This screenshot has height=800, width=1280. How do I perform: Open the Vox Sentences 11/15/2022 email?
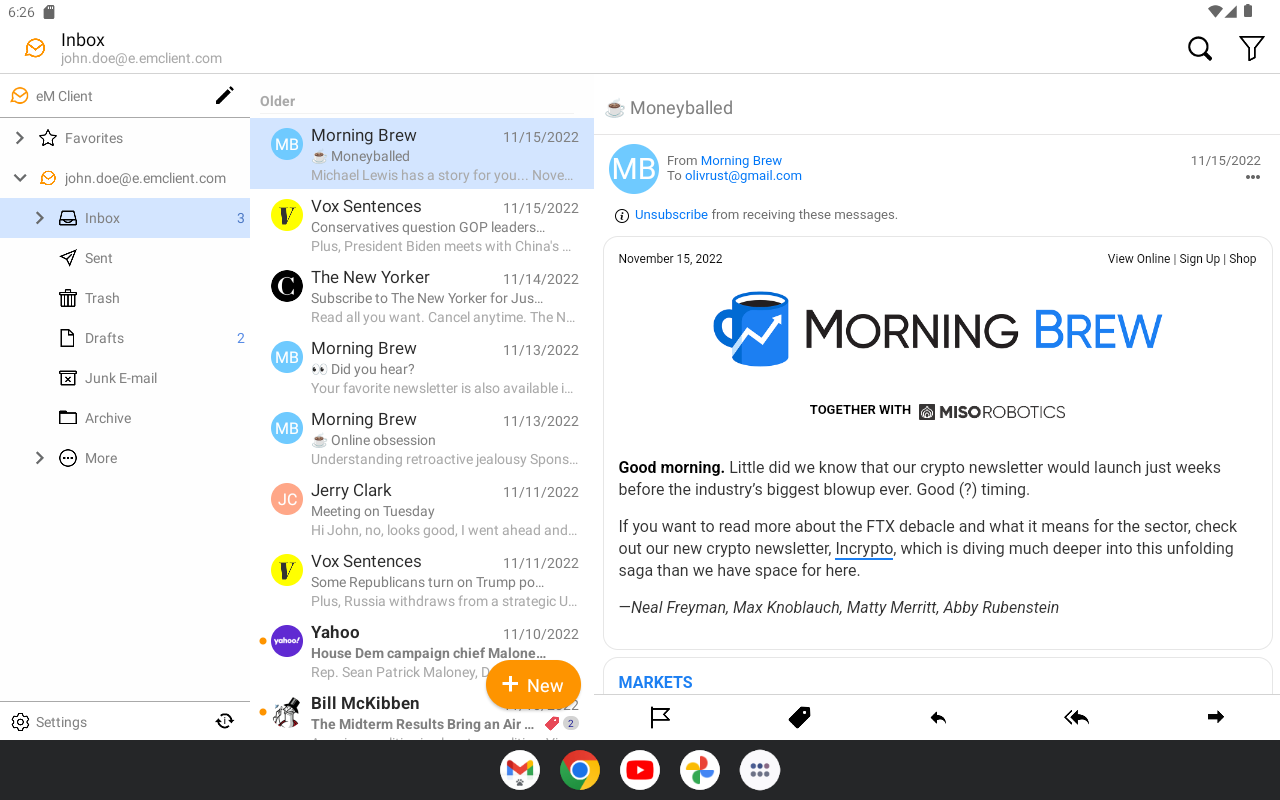coord(422,225)
